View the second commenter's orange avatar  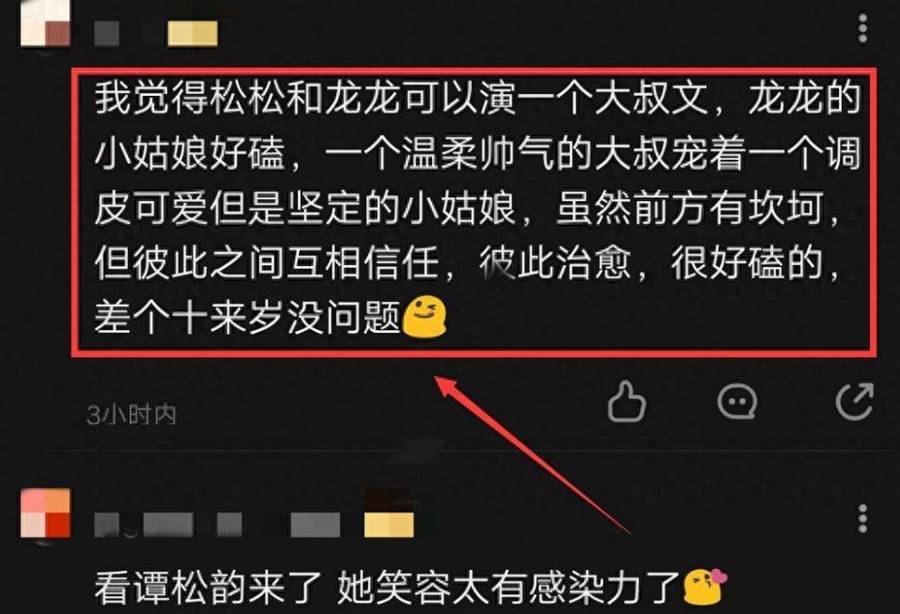coord(45,513)
